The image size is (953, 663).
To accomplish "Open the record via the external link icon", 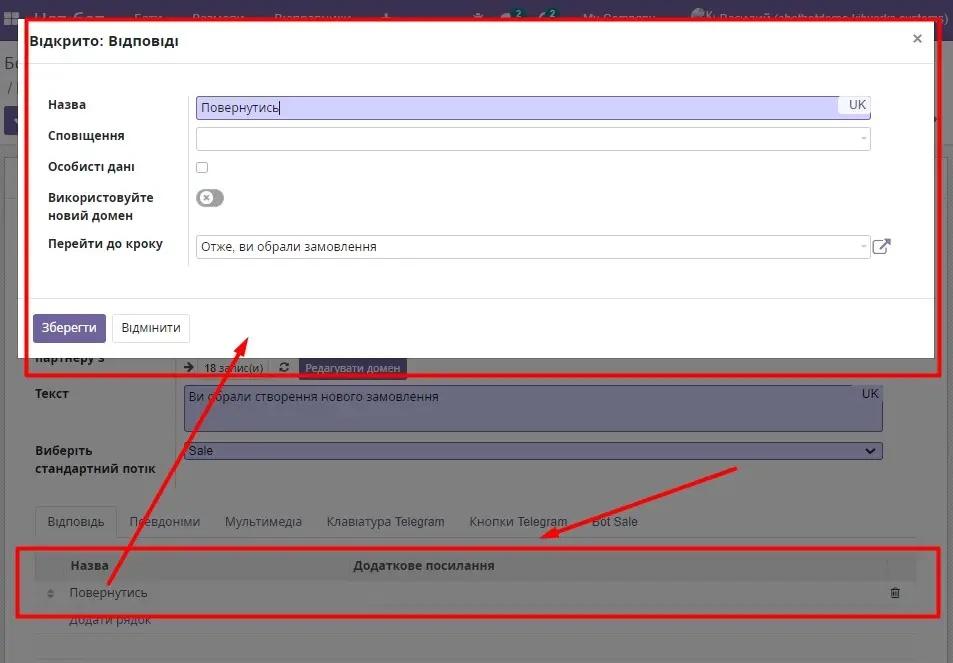I will coord(881,246).
